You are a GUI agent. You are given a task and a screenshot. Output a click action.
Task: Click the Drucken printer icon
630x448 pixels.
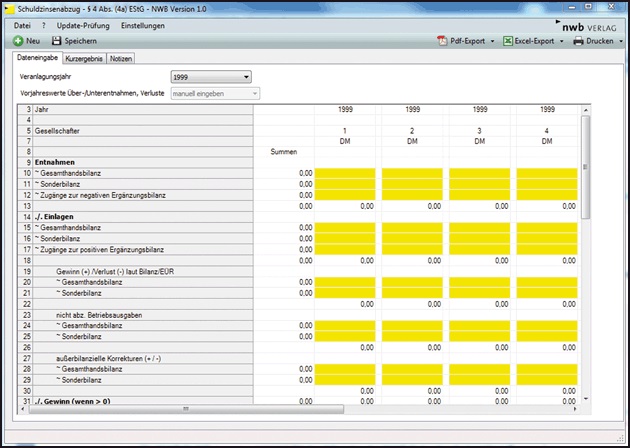(x=578, y=41)
